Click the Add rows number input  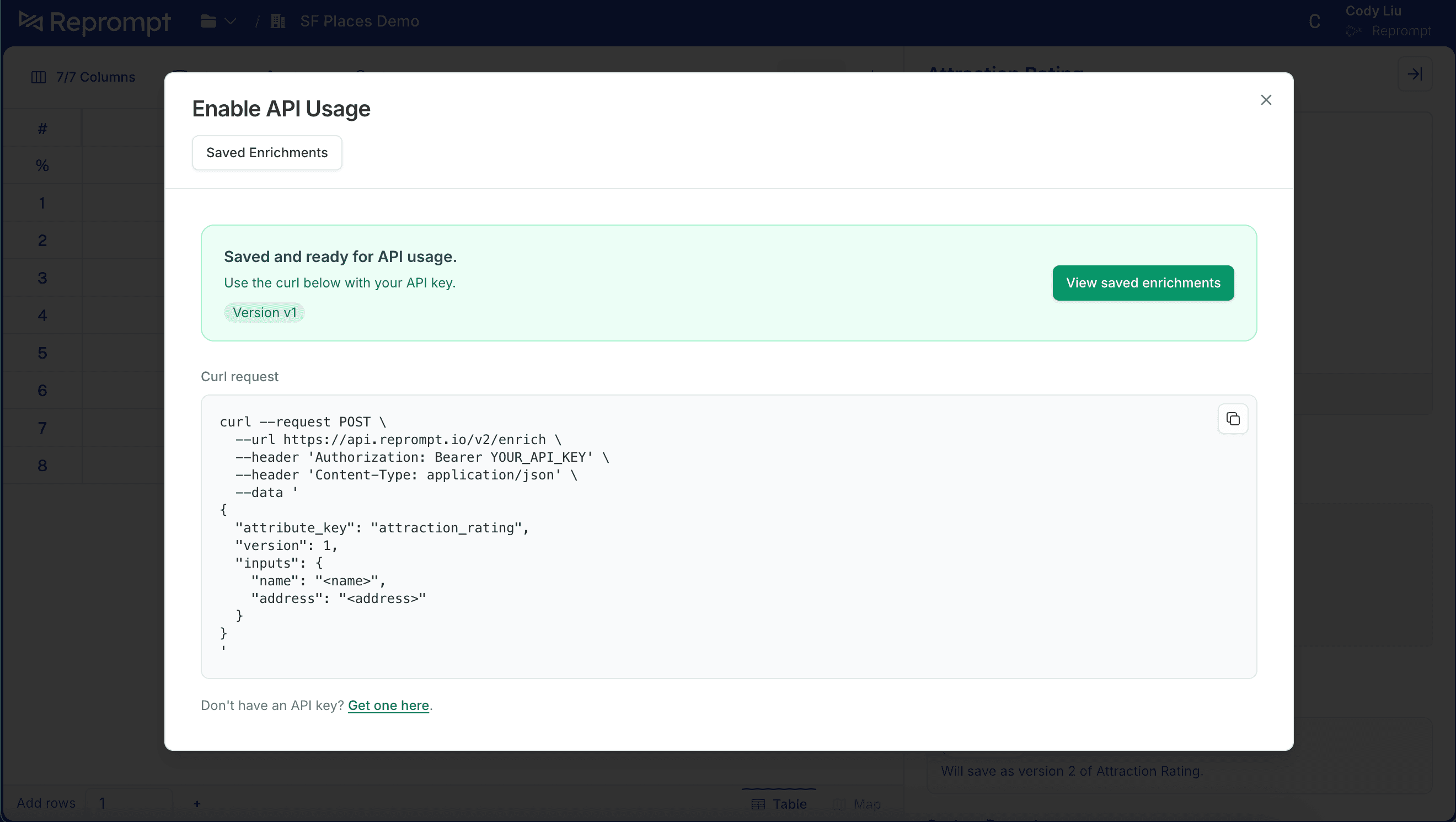point(129,802)
